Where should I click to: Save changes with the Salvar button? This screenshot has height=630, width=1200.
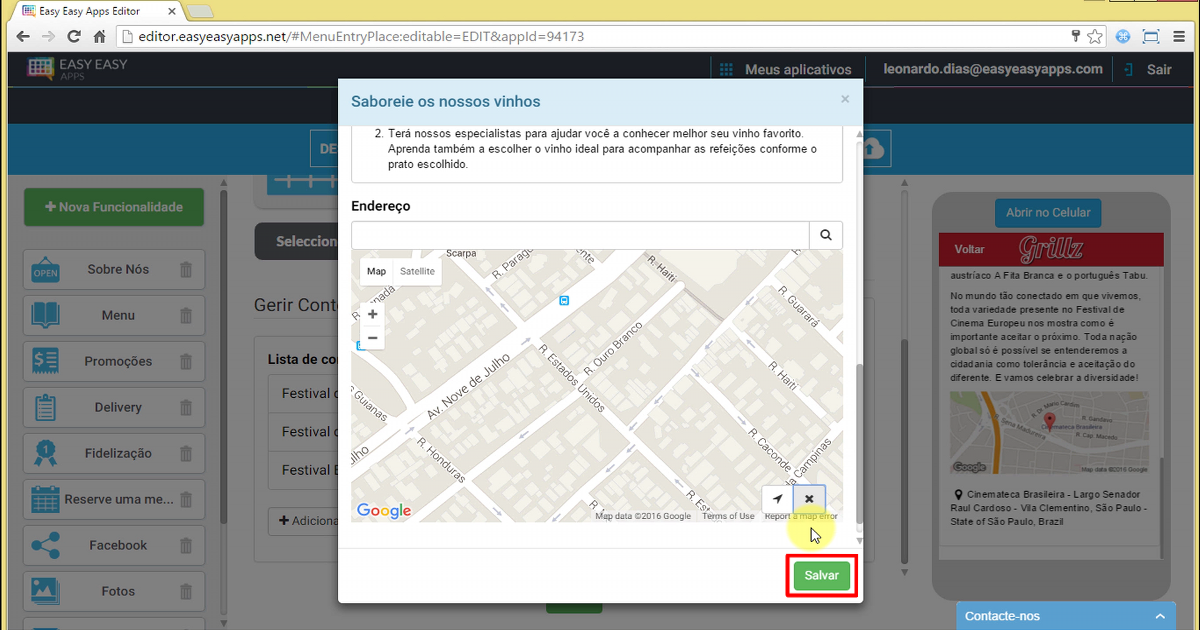click(820, 575)
